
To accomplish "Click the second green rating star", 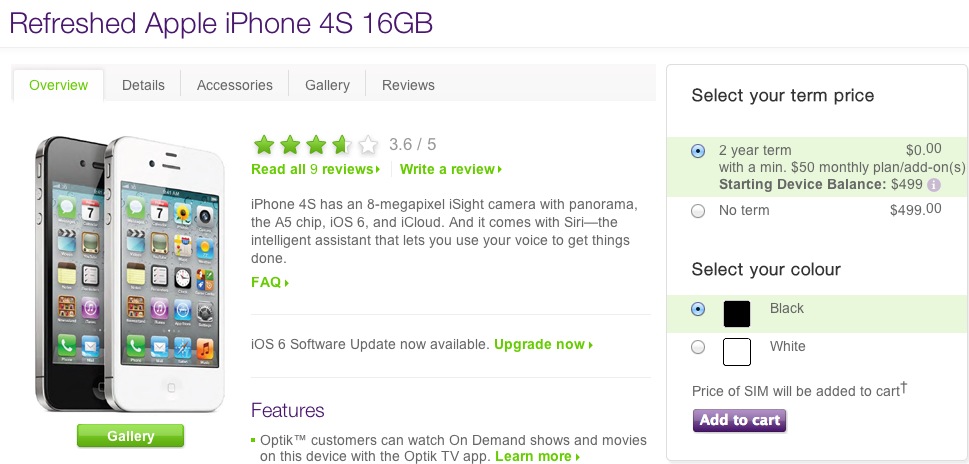I will tap(290, 145).
